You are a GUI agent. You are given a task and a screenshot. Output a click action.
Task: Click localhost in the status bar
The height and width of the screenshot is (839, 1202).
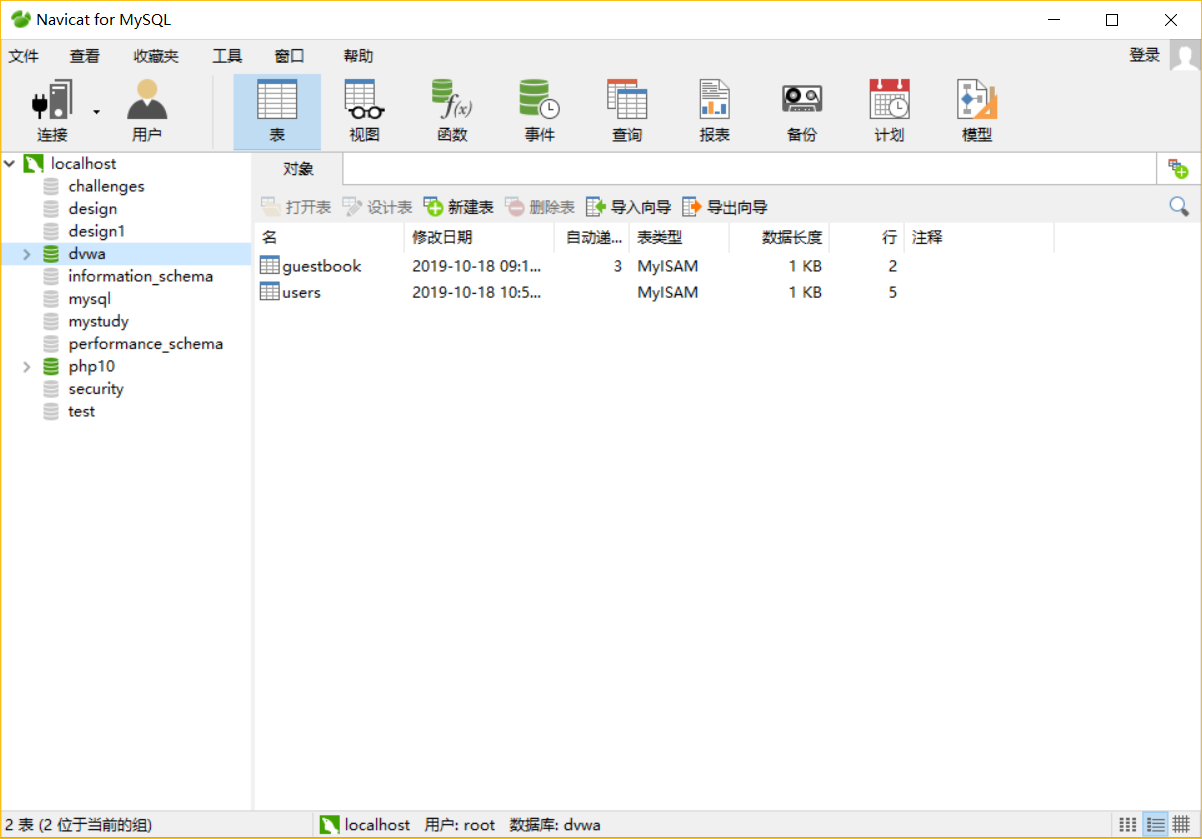(365, 825)
